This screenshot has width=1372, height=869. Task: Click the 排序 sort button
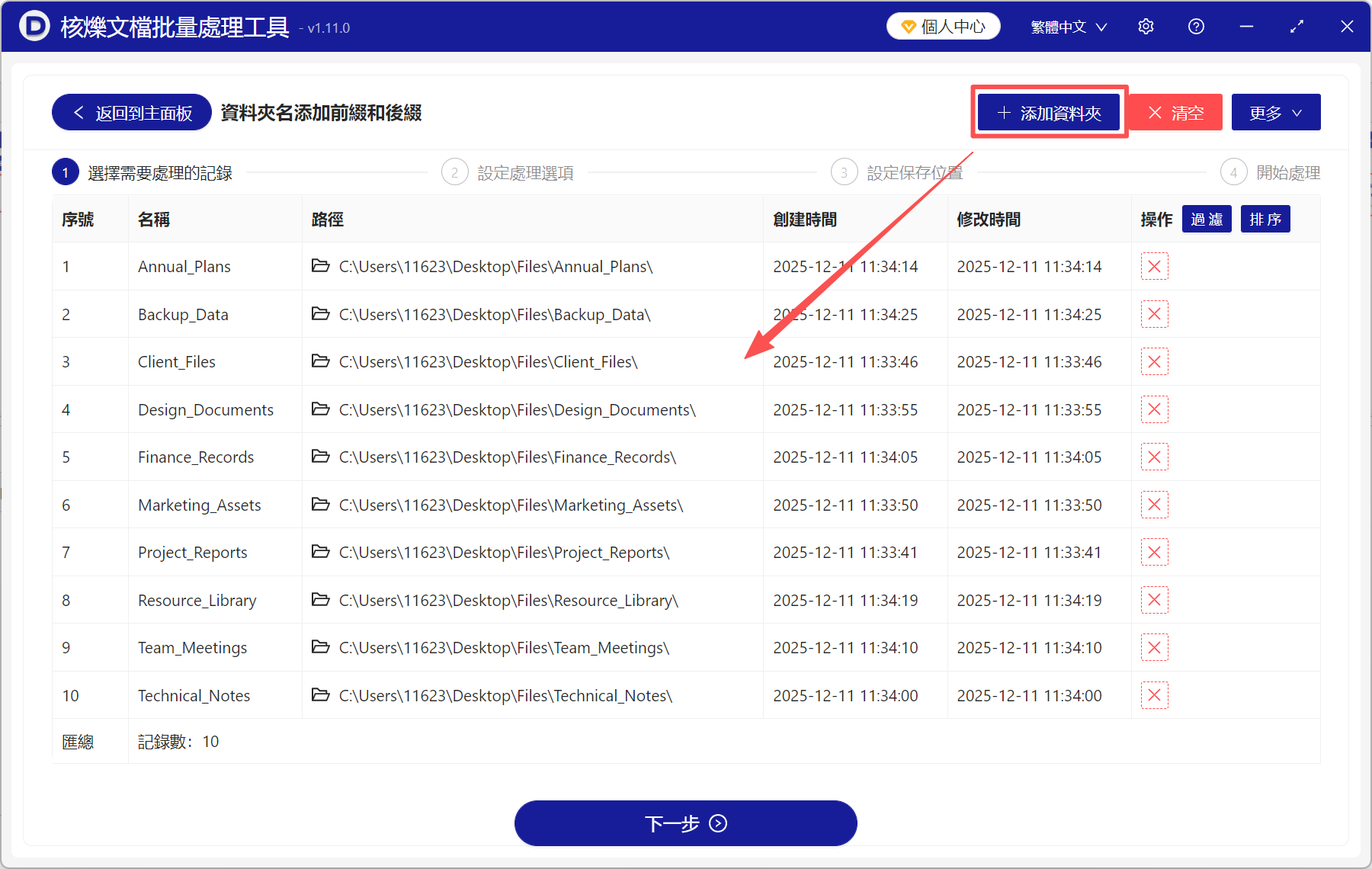(1265, 219)
